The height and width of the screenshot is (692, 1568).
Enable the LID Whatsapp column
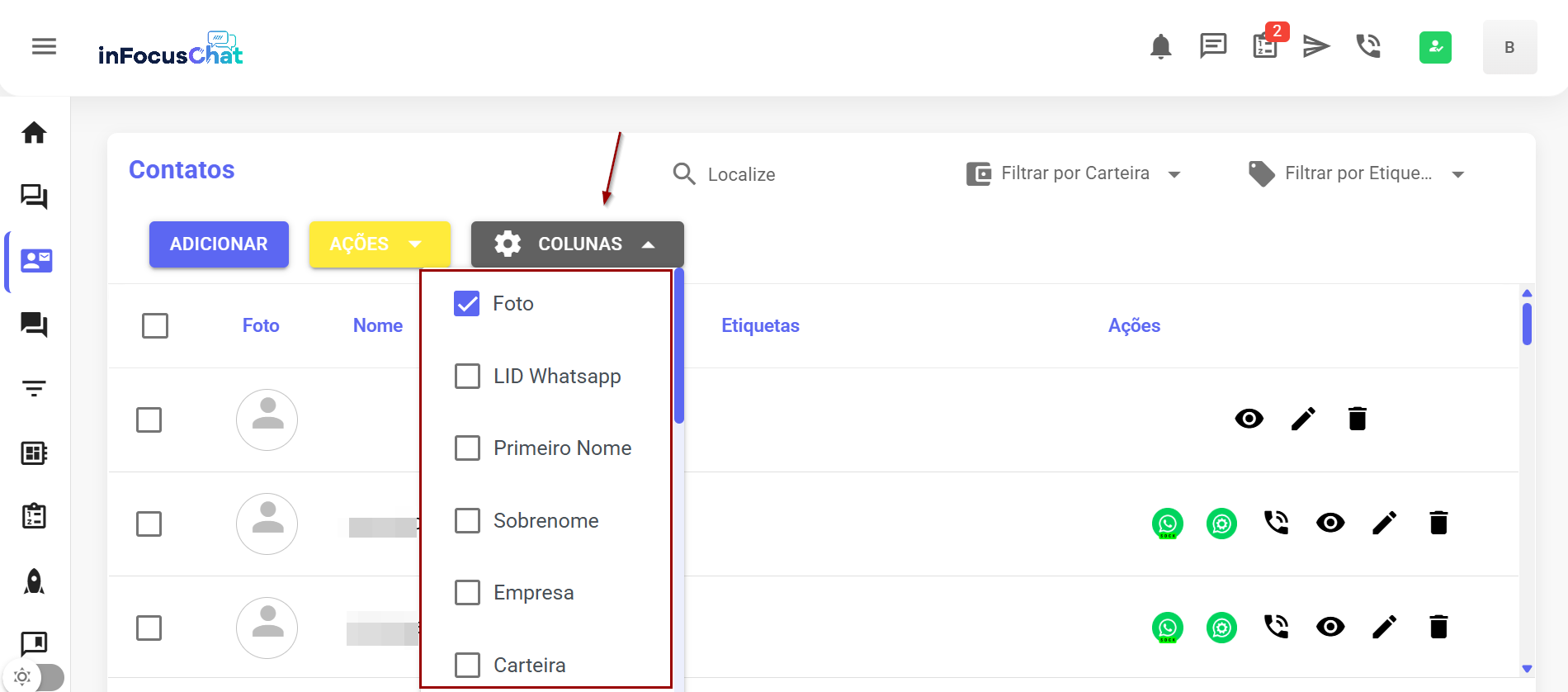tap(467, 377)
